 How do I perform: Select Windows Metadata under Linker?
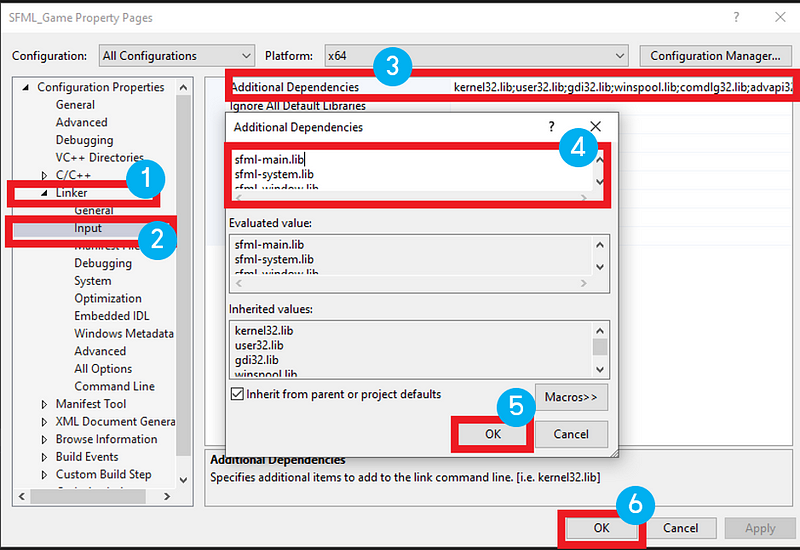(x=123, y=334)
